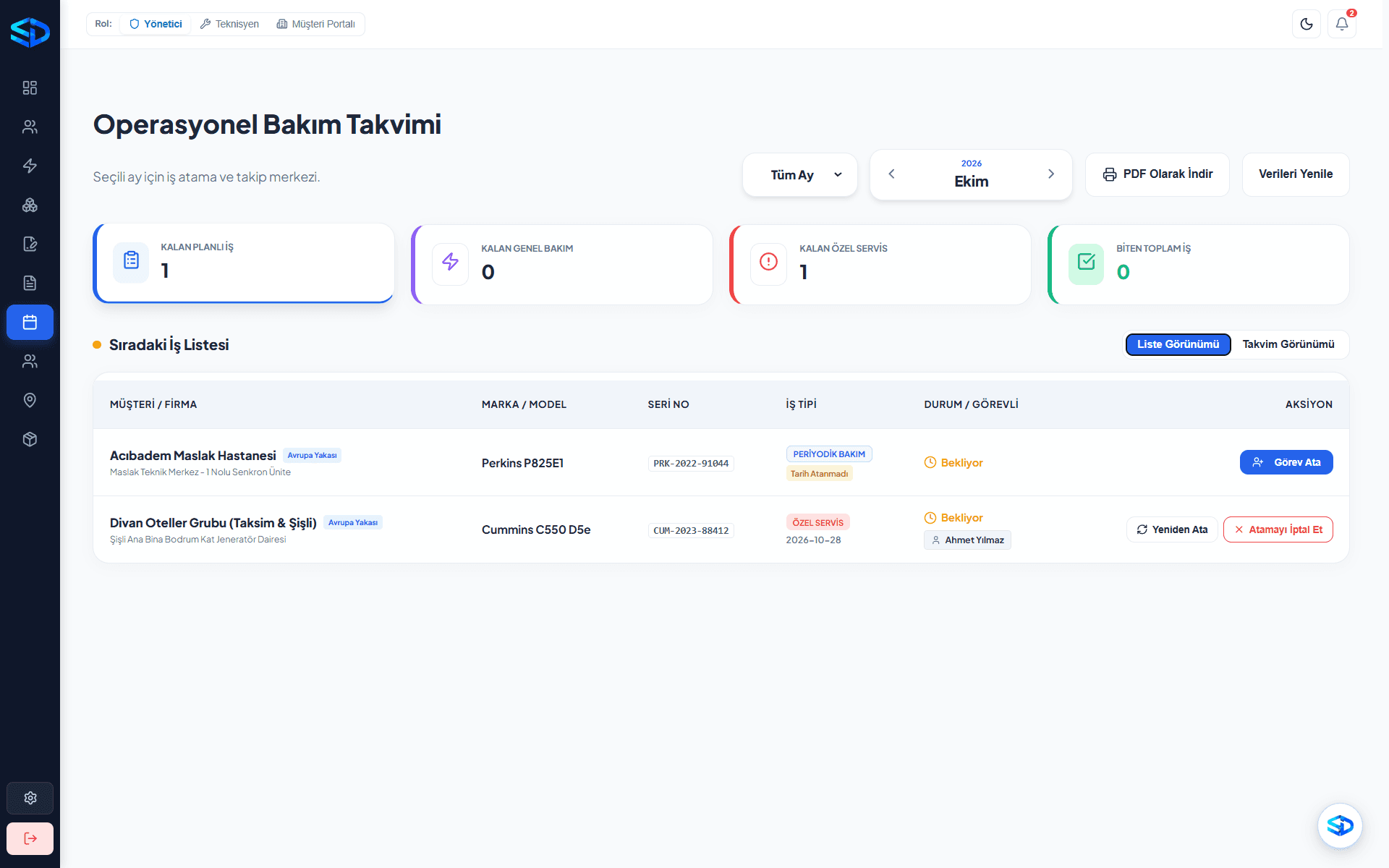Click serial number CUM-2023-88412
Viewport: 1389px width, 868px height.
click(691, 531)
